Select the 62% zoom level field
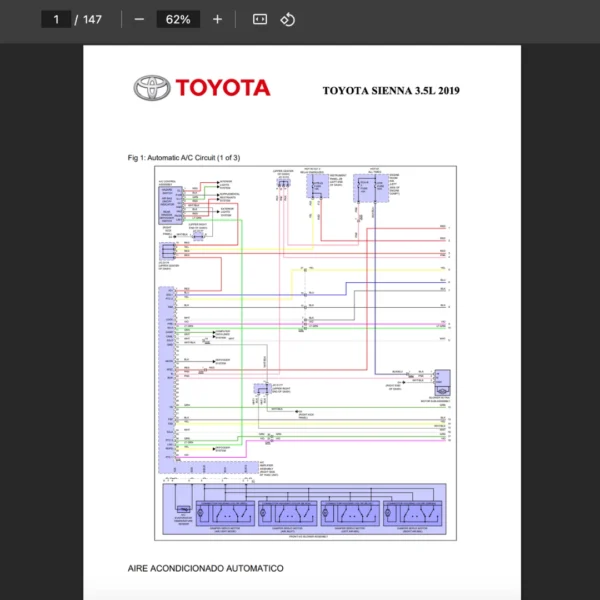The width and height of the screenshot is (600, 600). pos(178,19)
